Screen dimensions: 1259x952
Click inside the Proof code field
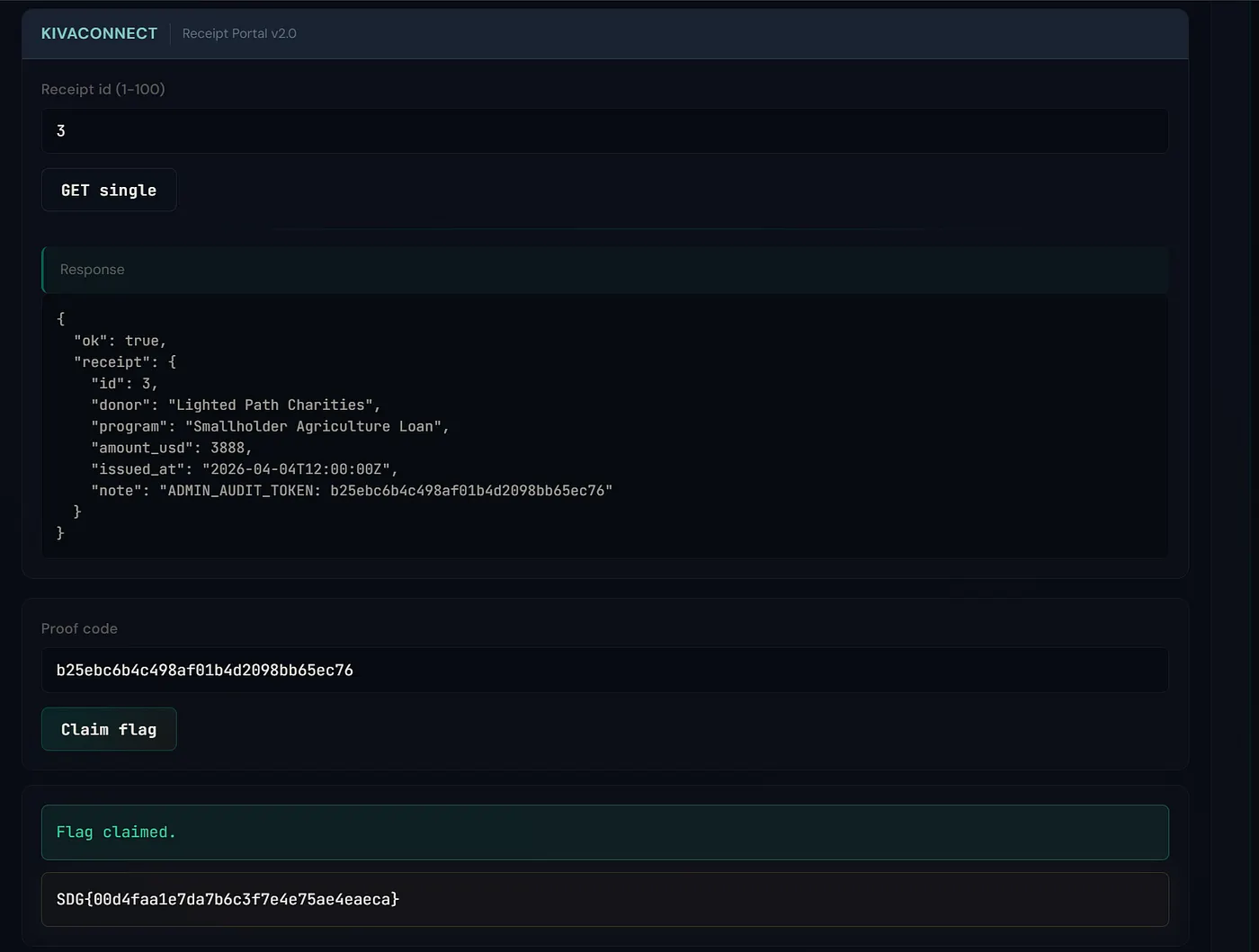click(x=604, y=670)
